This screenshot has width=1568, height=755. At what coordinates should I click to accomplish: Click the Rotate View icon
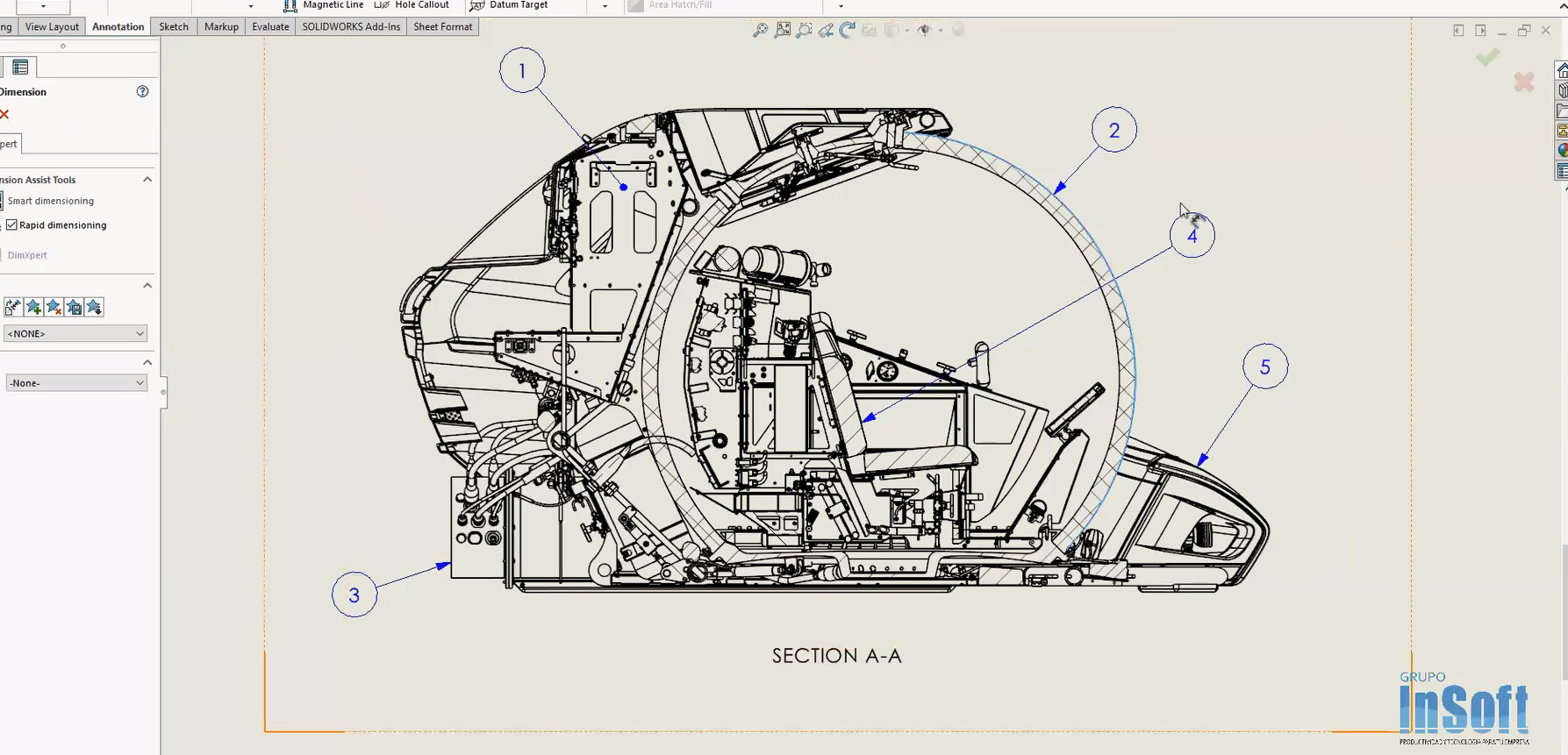coord(847,31)
